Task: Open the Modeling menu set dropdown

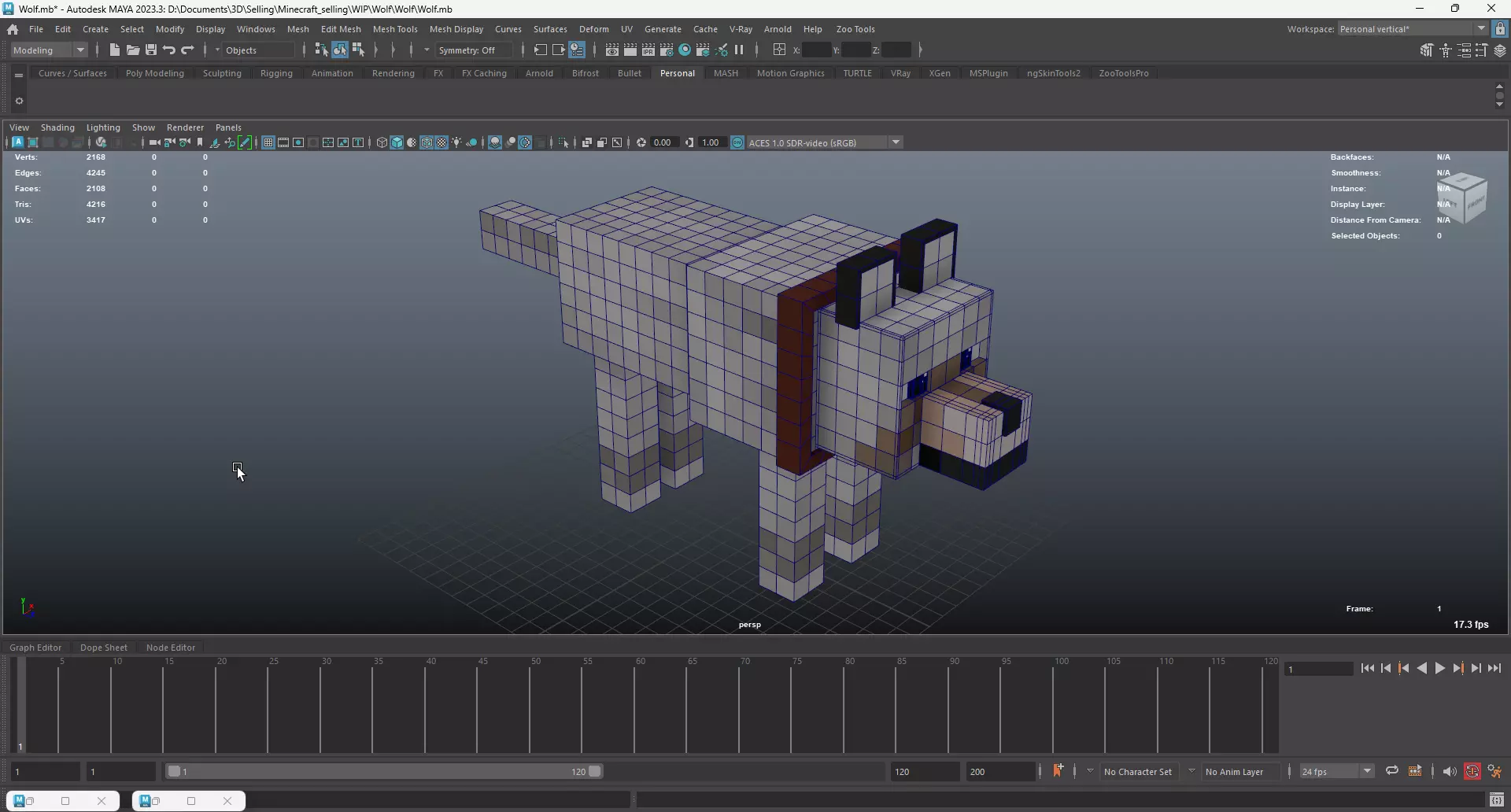Action: pos(50,50)
